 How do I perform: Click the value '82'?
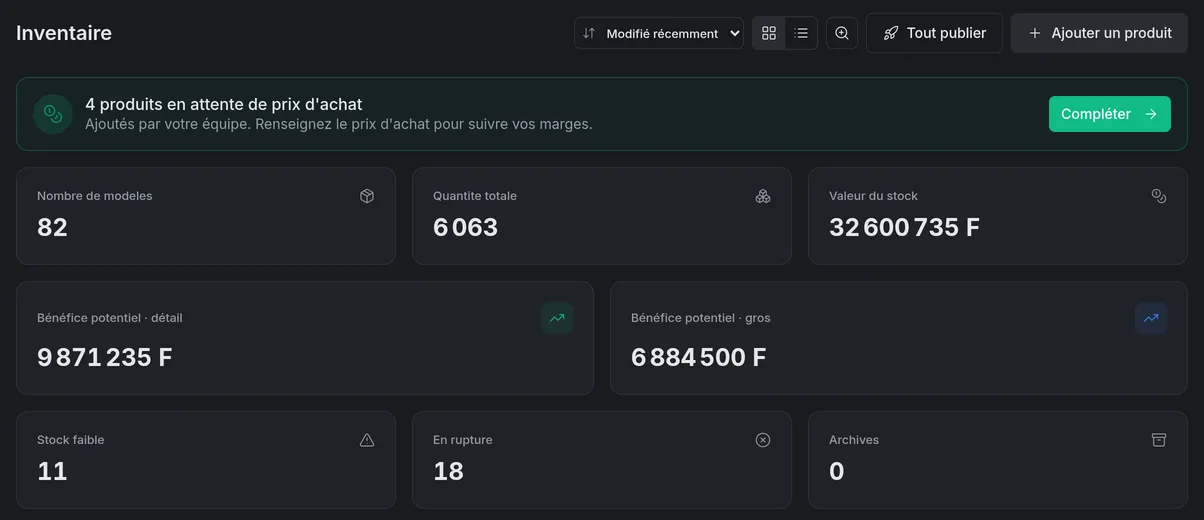pyautogui.click(x=52, y=227)
